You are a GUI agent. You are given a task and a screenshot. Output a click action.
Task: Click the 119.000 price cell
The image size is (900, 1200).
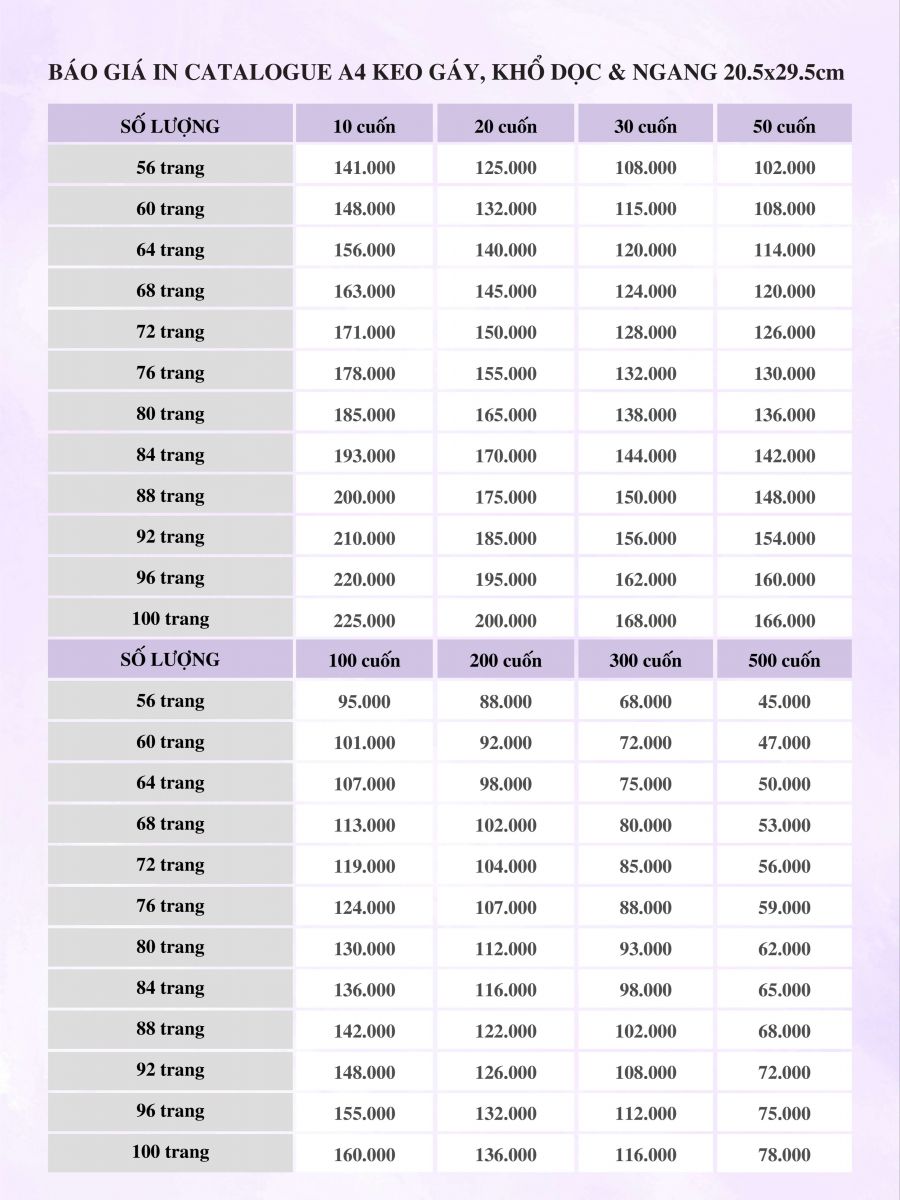[364, 866]
